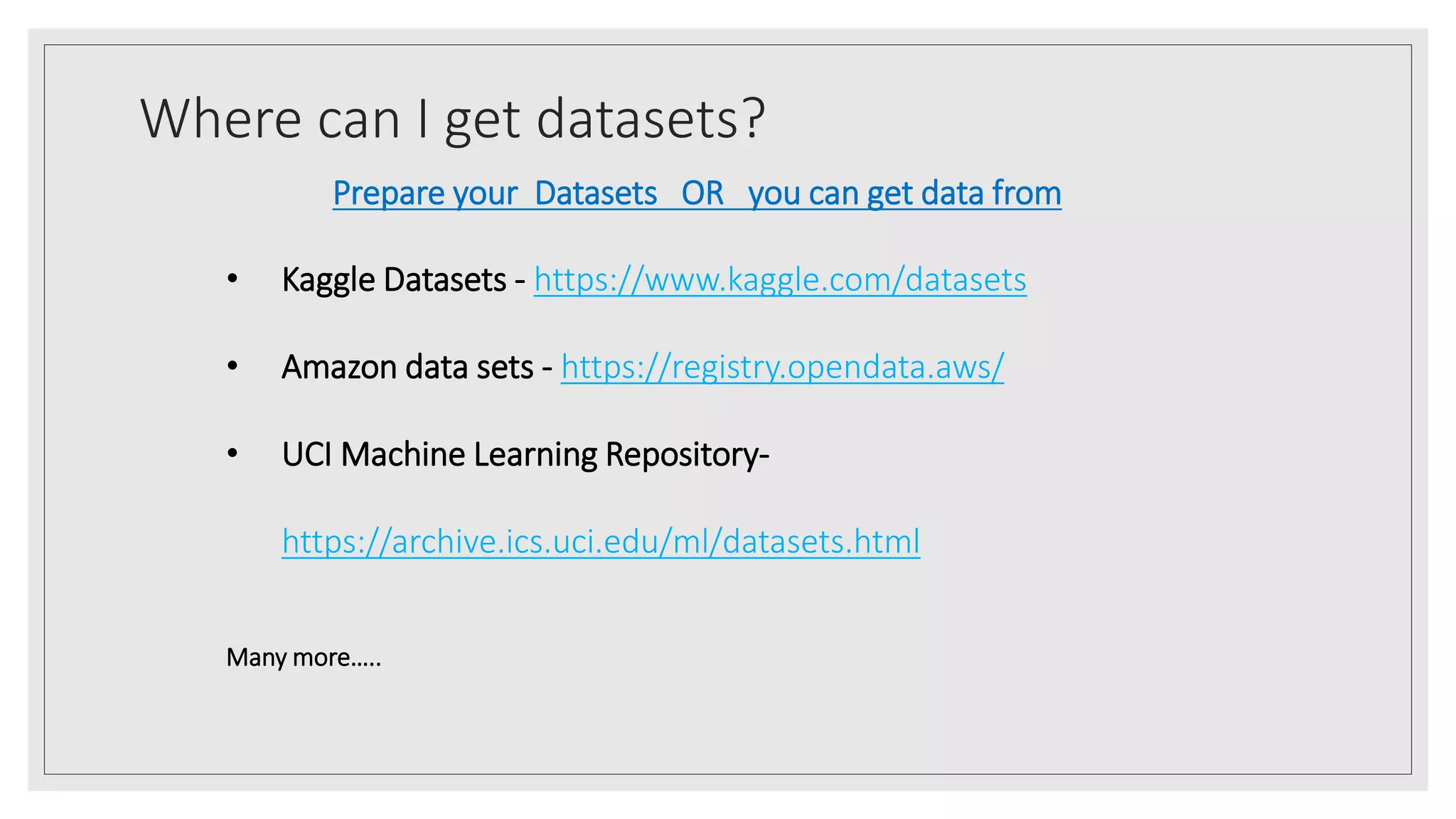This screenshot has width=1456, height=819.
Task: Click the 'Amazon data sets -' label text
Action: [x=417, y=368]
